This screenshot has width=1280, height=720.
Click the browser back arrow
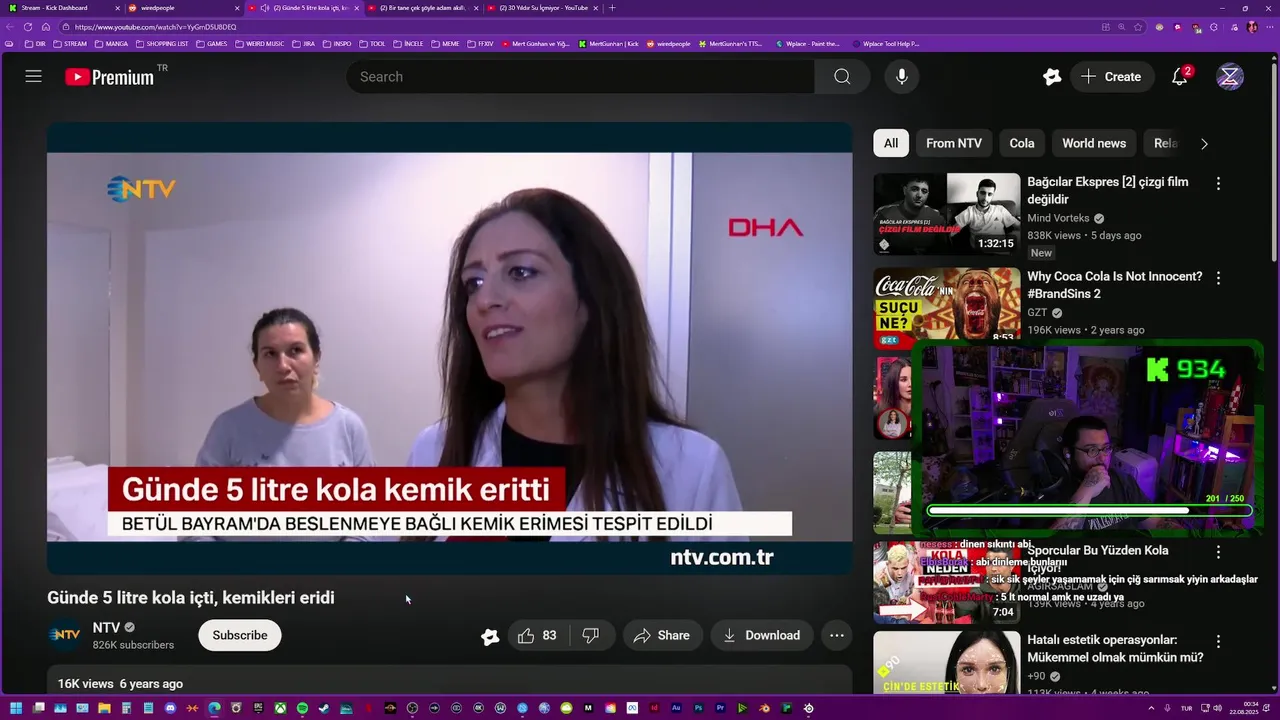point(10,27)
